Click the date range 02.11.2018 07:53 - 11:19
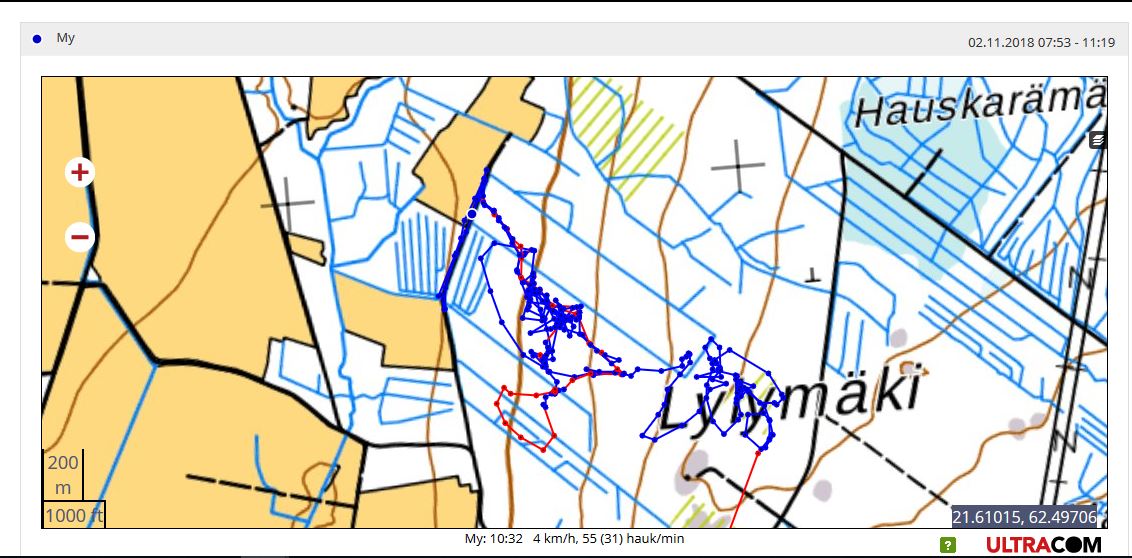 click(1041, 42)
